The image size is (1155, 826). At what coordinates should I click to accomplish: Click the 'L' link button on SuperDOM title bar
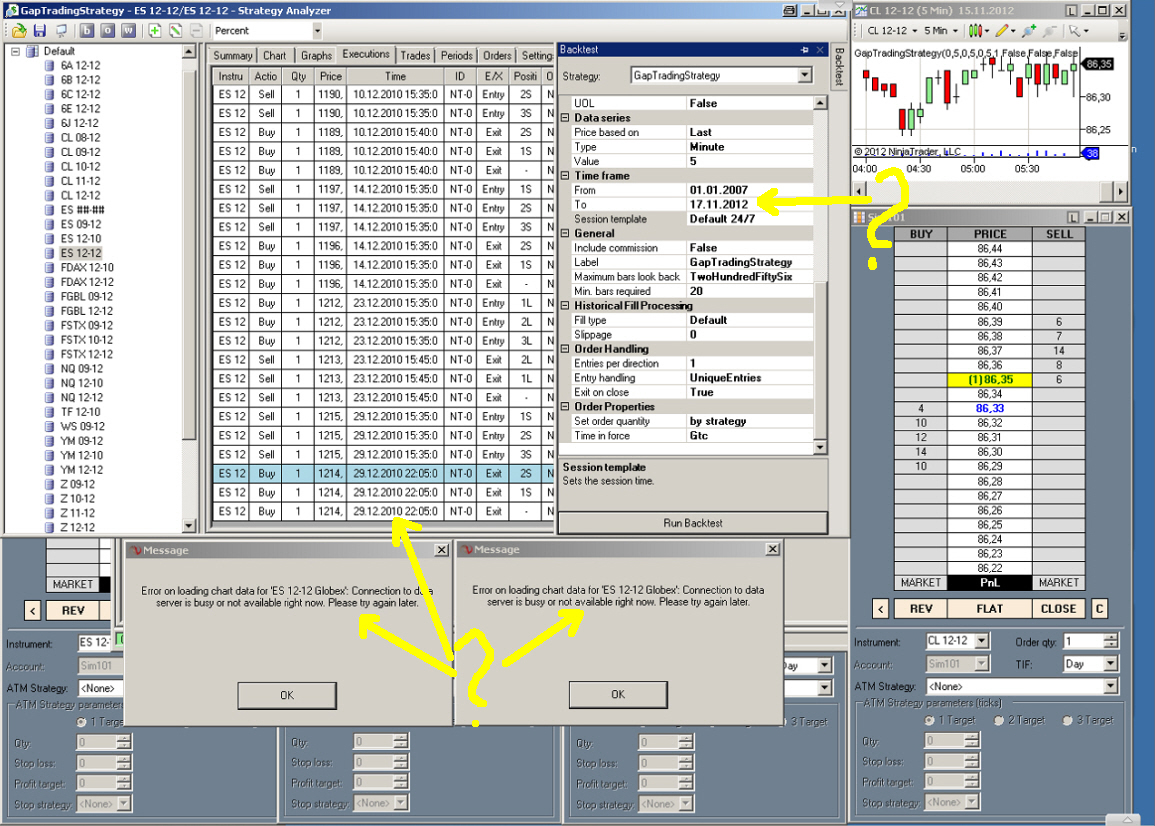[x=1072, y=217]
